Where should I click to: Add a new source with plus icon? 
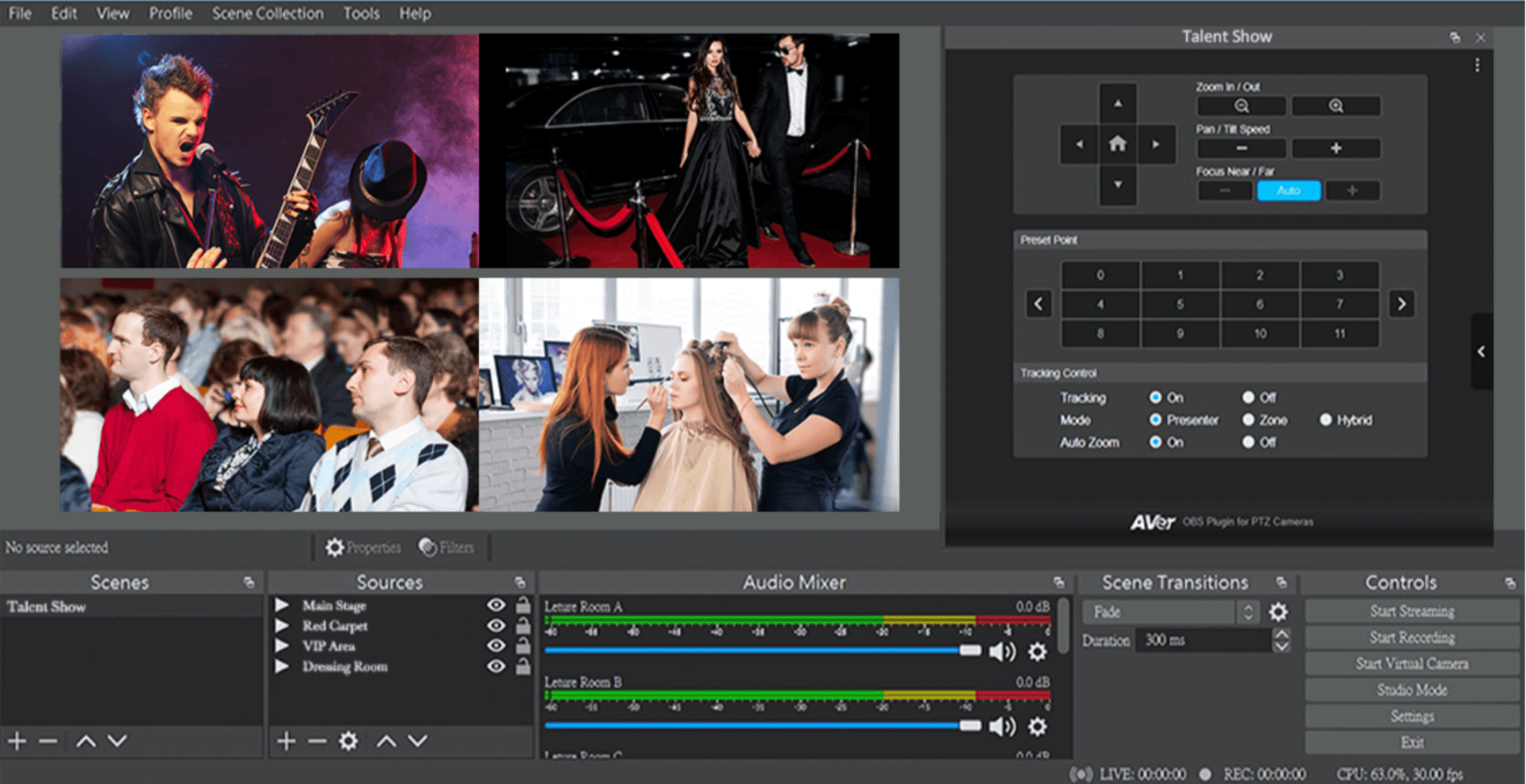pos(287,741)
